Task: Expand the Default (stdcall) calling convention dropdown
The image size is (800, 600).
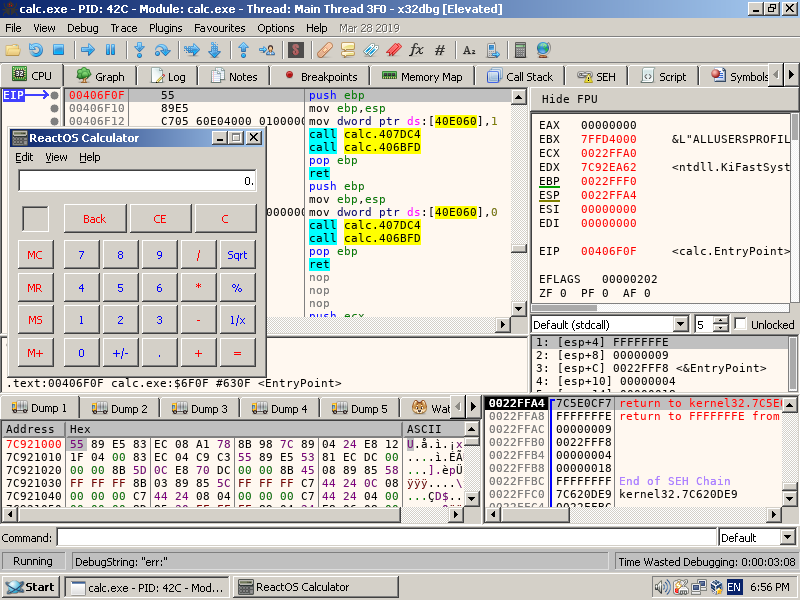Action: [681, 325]
